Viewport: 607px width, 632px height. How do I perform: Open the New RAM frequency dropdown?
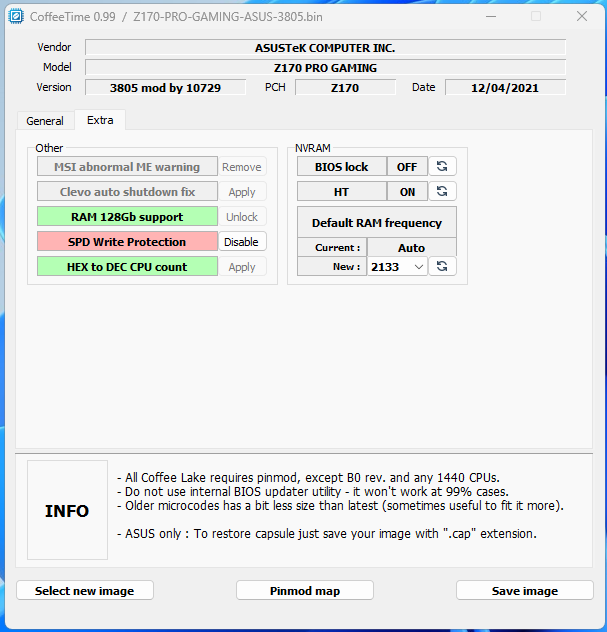(x=397, y=267)
